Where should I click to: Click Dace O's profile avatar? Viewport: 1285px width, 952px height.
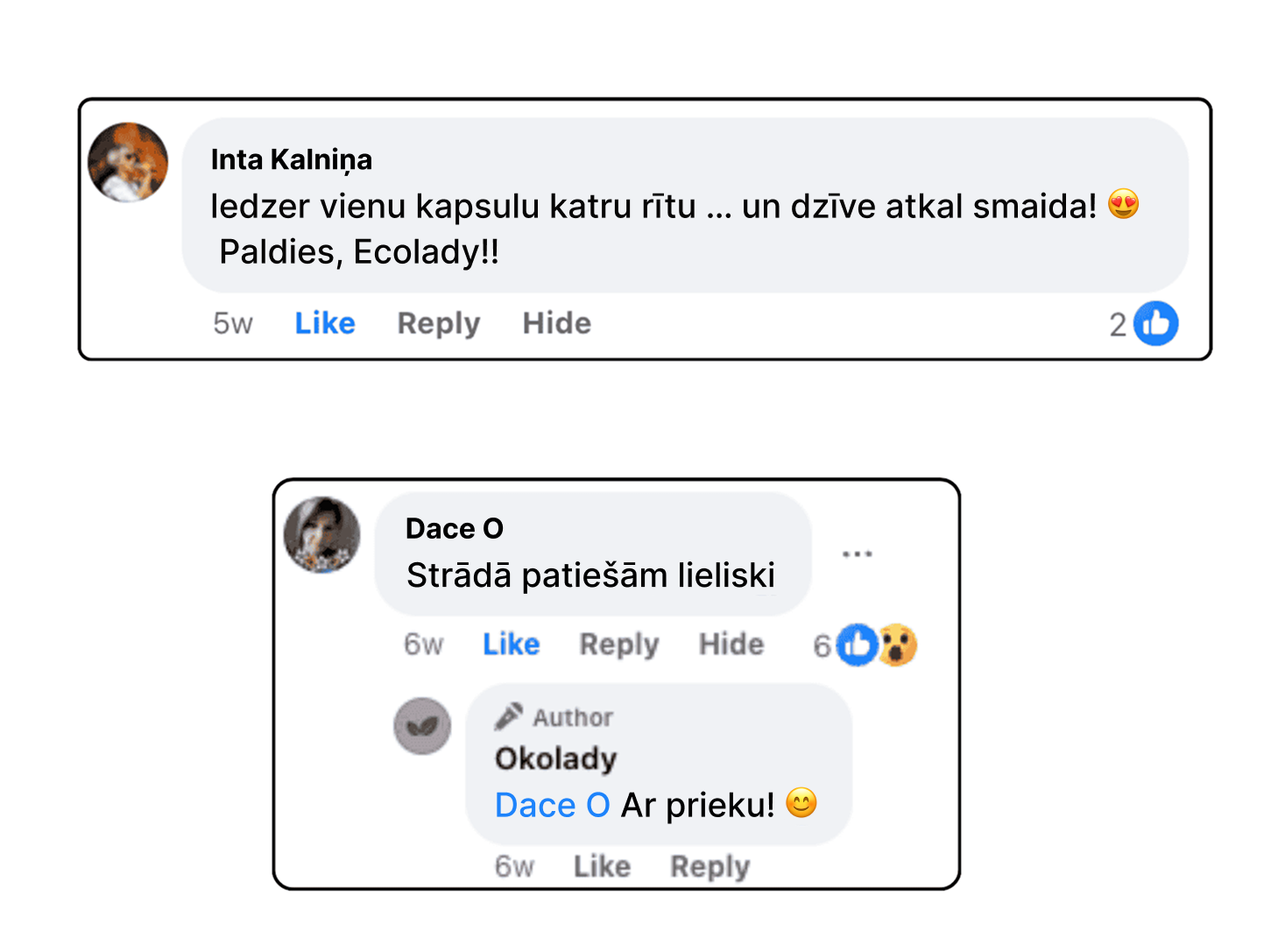(x=322, y=535)
